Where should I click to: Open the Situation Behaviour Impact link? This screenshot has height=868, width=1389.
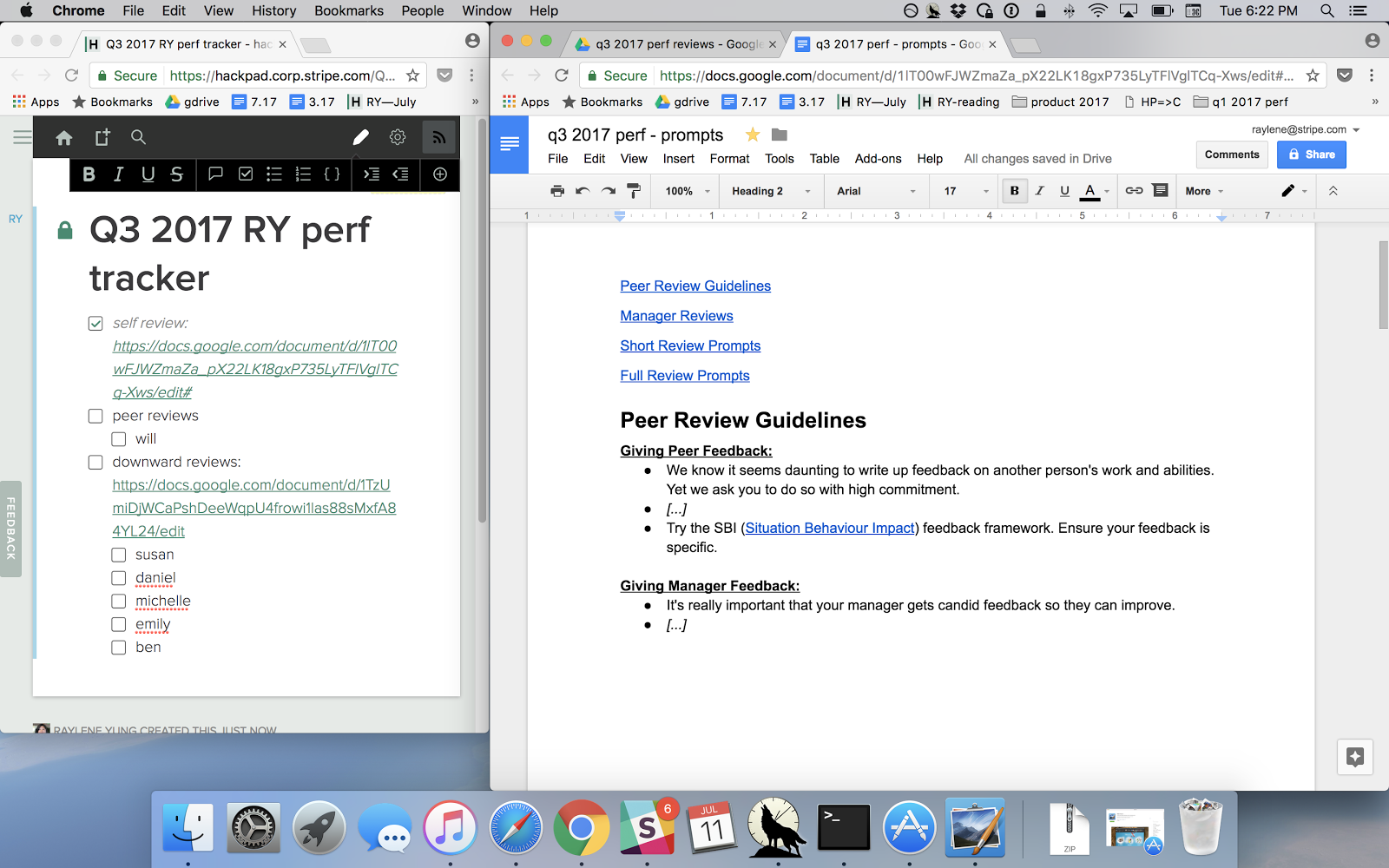[830, 528]
